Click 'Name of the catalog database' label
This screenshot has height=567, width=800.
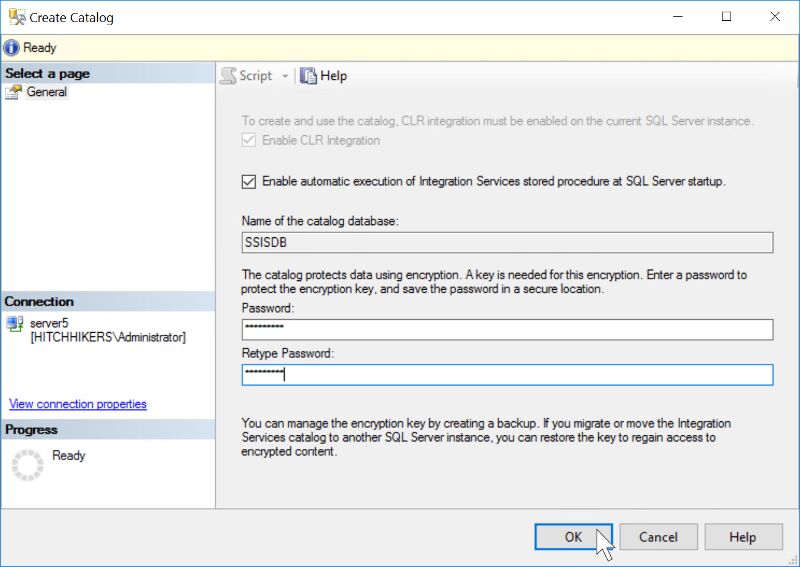pos(320,221)
